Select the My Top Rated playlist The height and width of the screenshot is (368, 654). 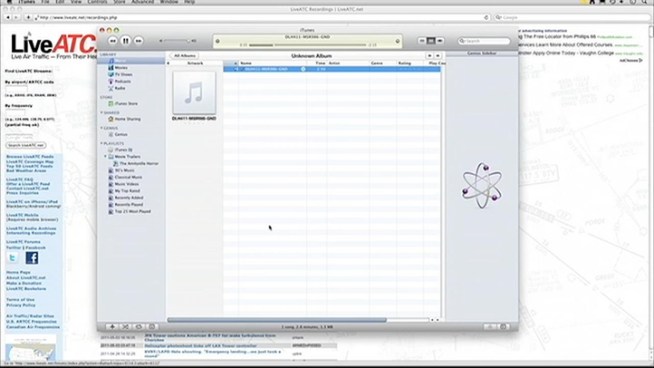point(127,191)
